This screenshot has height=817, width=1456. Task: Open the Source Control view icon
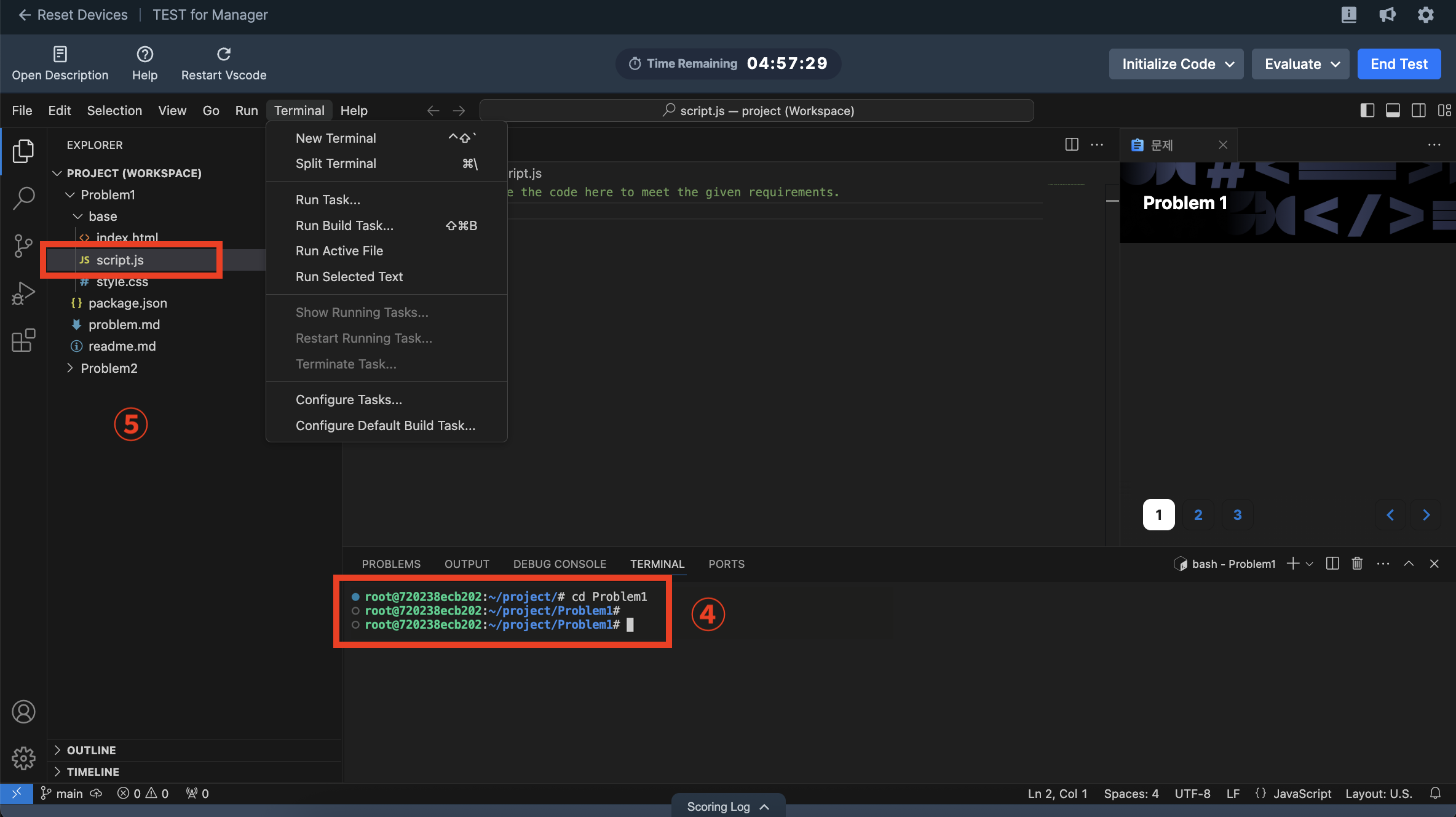pyautogui.click(x=23, y=245)
